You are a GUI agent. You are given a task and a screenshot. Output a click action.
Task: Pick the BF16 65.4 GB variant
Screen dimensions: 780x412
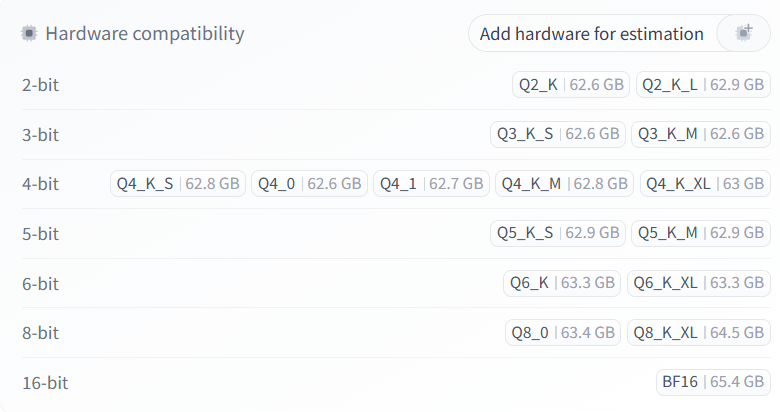click(713, 382)
